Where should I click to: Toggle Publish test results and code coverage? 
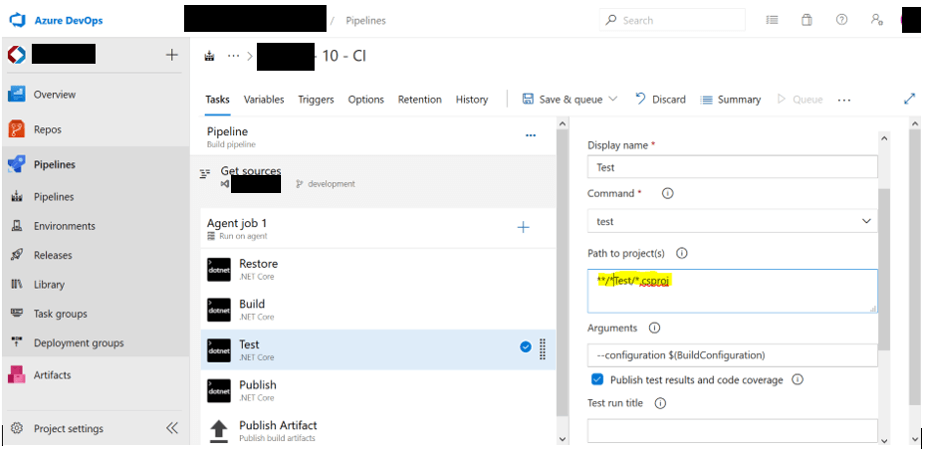tap(597, 380)
